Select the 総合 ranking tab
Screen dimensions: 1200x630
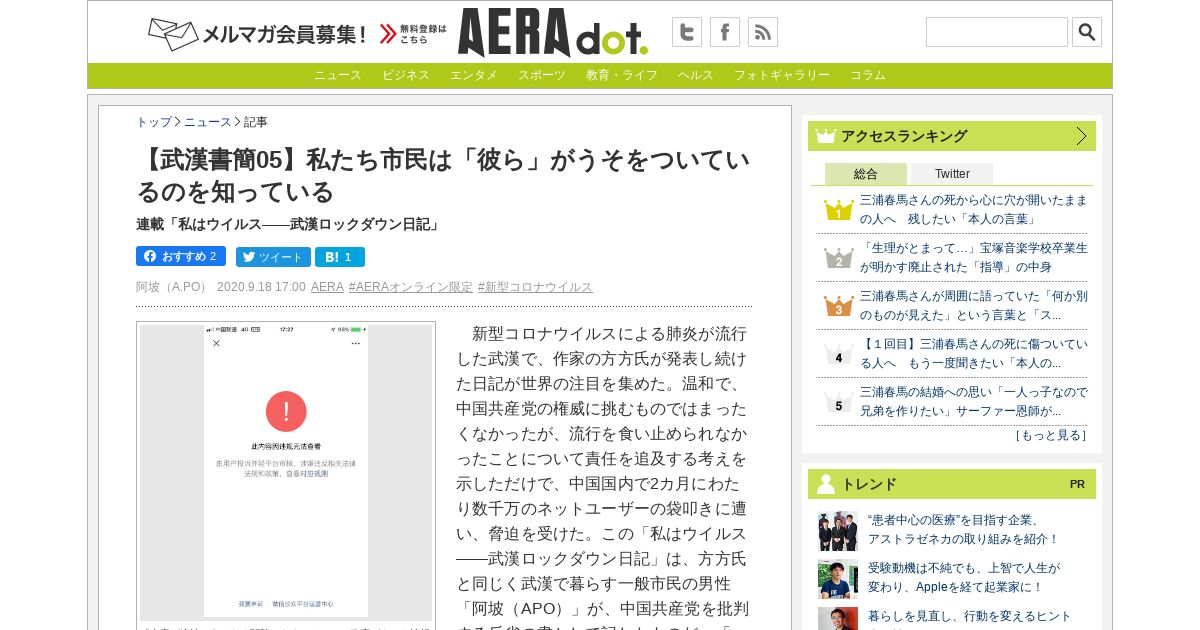click(866, 174)
